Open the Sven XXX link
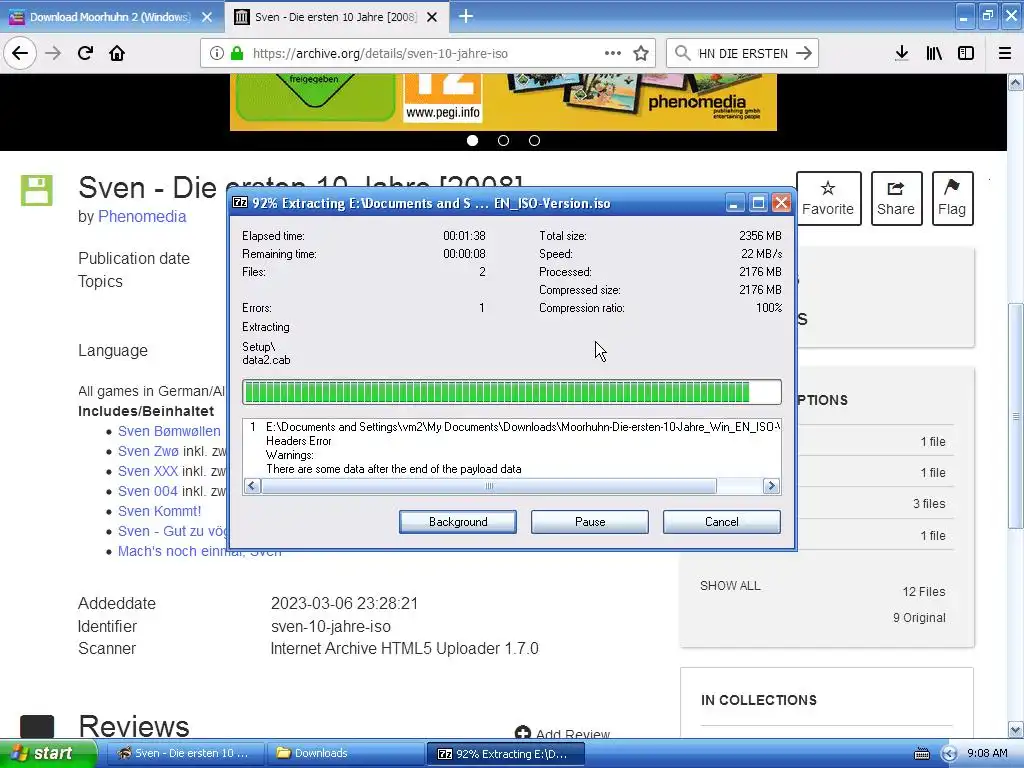Viewport: 1024px width, 768px height. click(148, 471)
